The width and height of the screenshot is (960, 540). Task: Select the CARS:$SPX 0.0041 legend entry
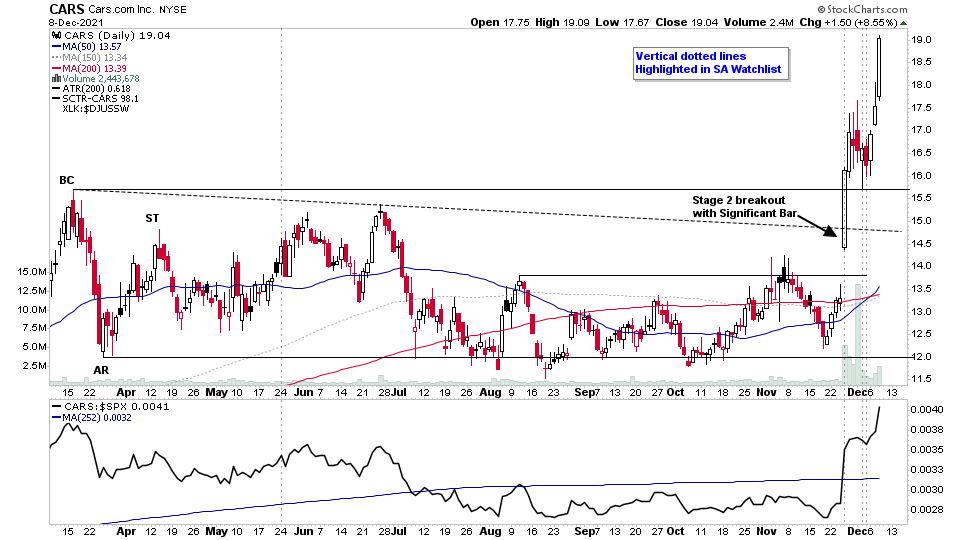(x=116, y=407)
